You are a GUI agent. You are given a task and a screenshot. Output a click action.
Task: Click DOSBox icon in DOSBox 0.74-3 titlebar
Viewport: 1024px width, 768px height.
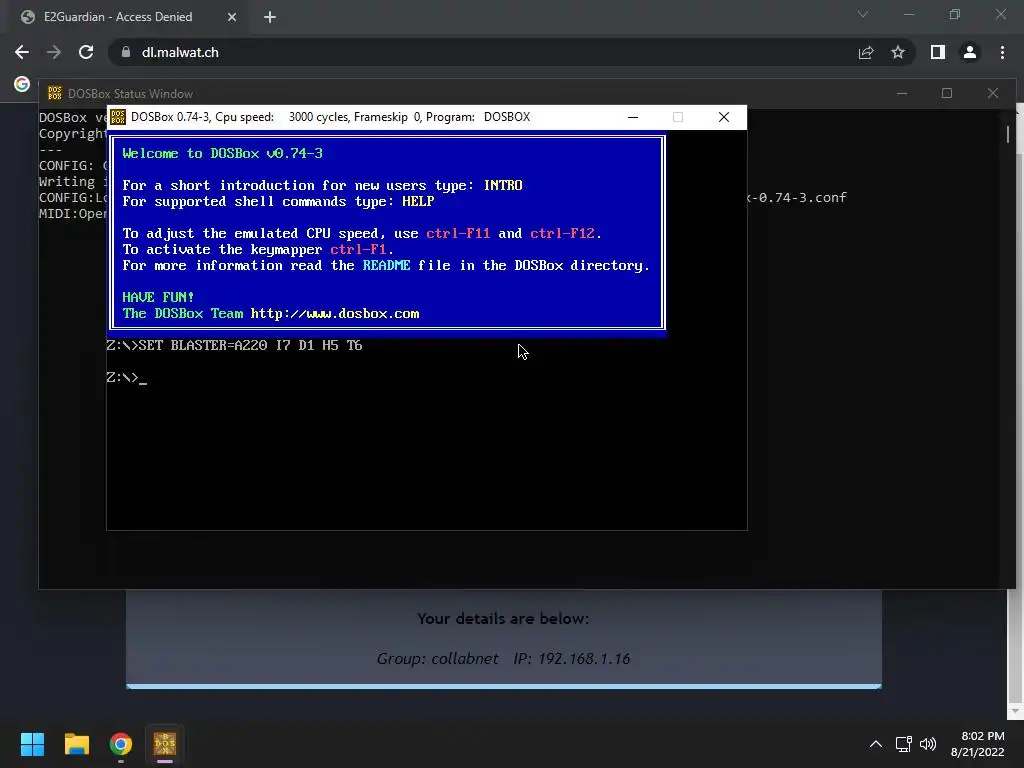(x=118, y=117)
